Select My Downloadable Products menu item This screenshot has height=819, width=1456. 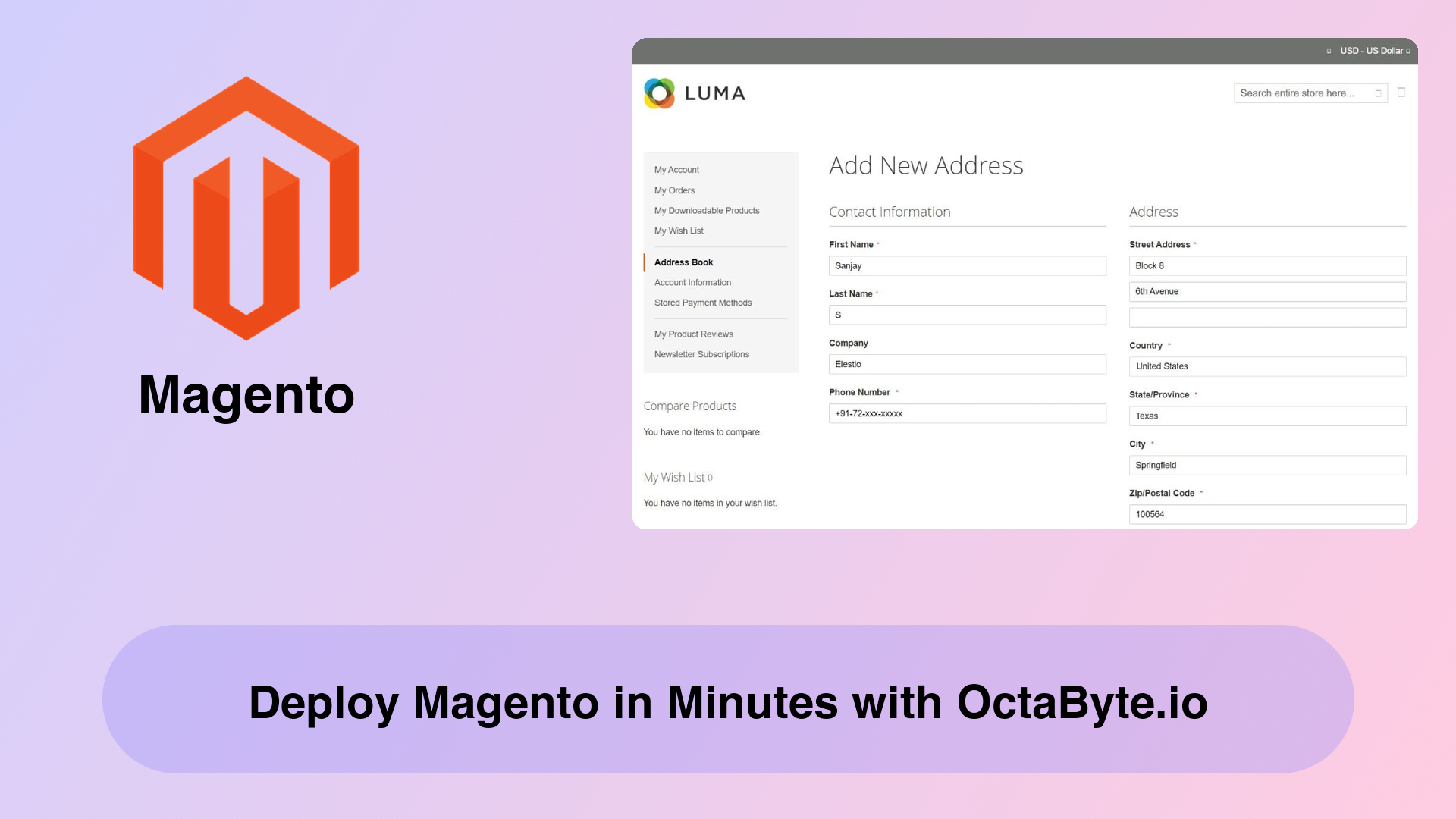click(706, 210)
